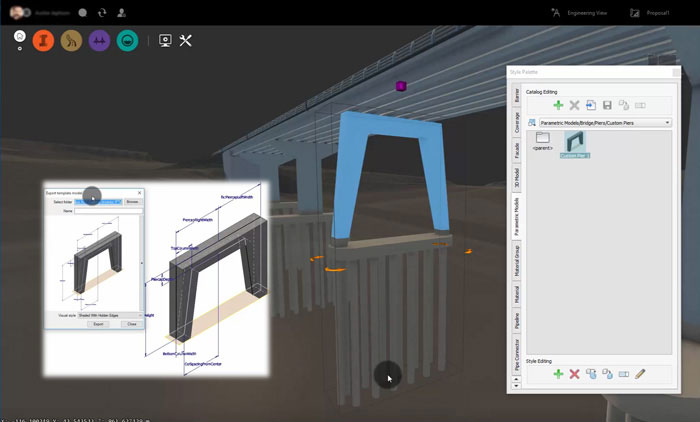700x422 pixels.
Task: Click the save disk icon in Catalog Editing
Action: pos(606,105)
